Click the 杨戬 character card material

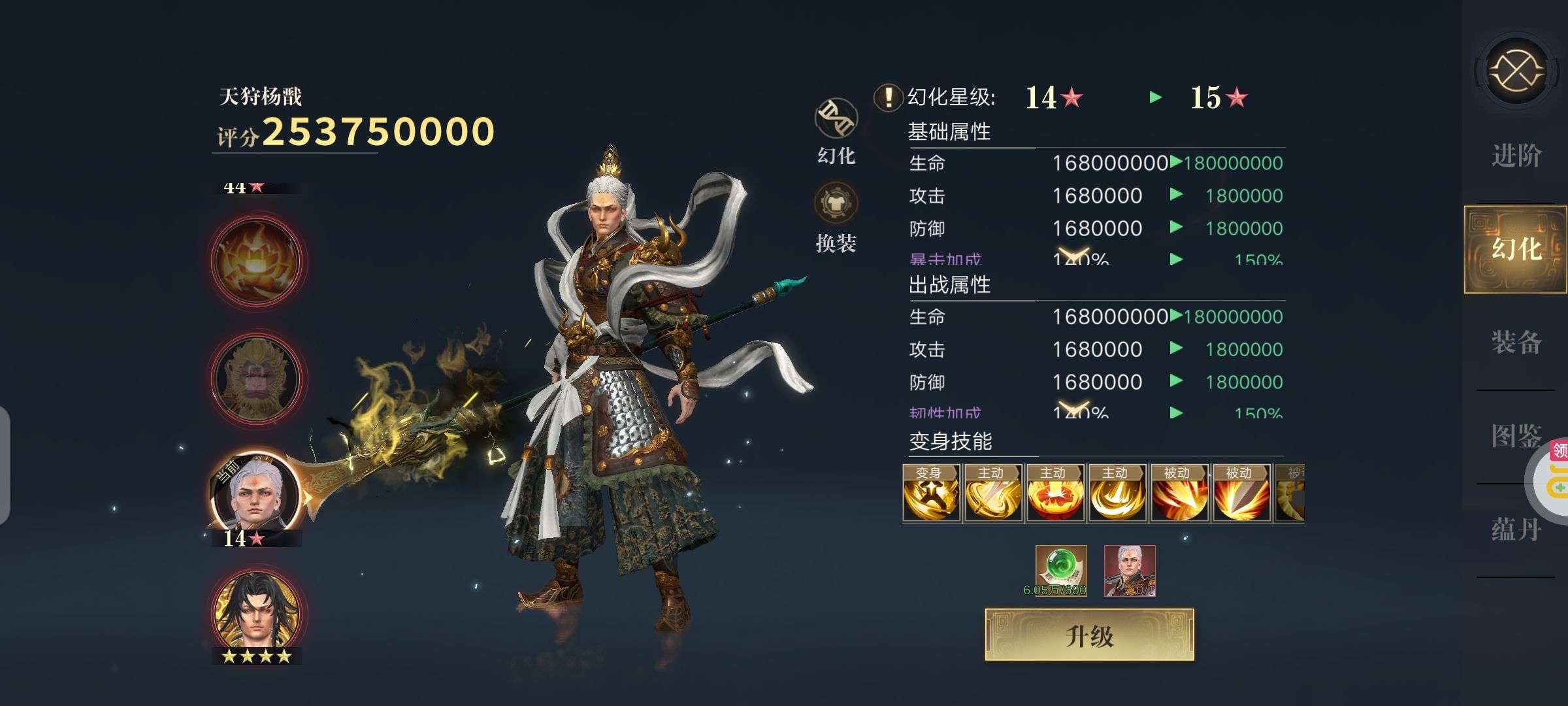pos(1130,571)
